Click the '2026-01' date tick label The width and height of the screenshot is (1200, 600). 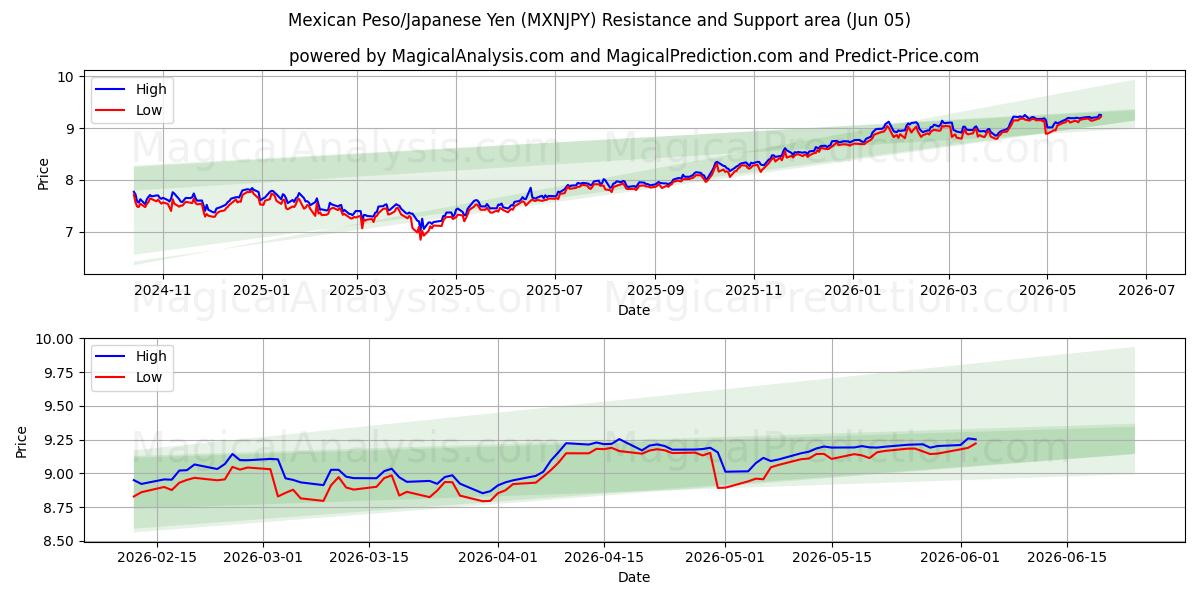pos(853,289)
